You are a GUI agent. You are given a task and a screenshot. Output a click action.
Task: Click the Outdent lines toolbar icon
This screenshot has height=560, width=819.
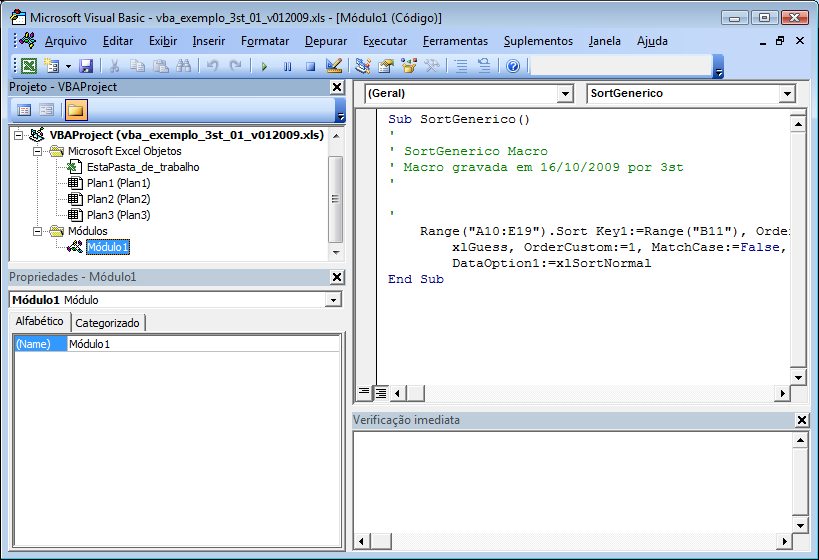point(484,66)
